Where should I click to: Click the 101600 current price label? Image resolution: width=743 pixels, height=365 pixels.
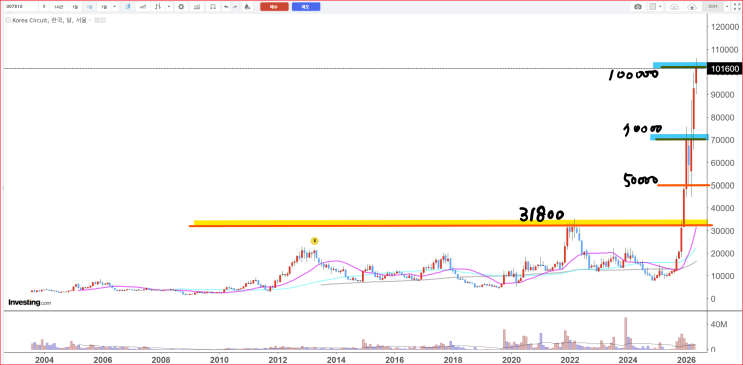coord(724,69)
